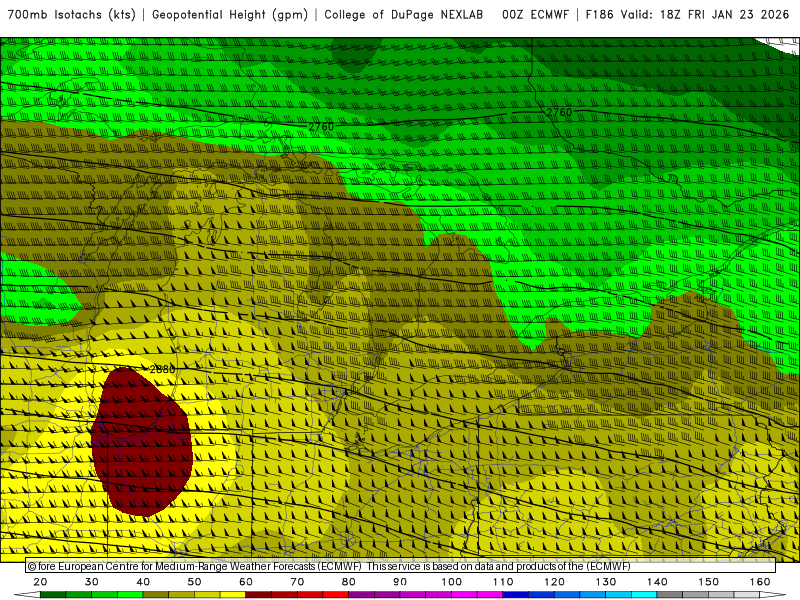Screen dimensions: 800x600
Task: Click the 100 value on the color scale
Action: [x=452, y=582]
